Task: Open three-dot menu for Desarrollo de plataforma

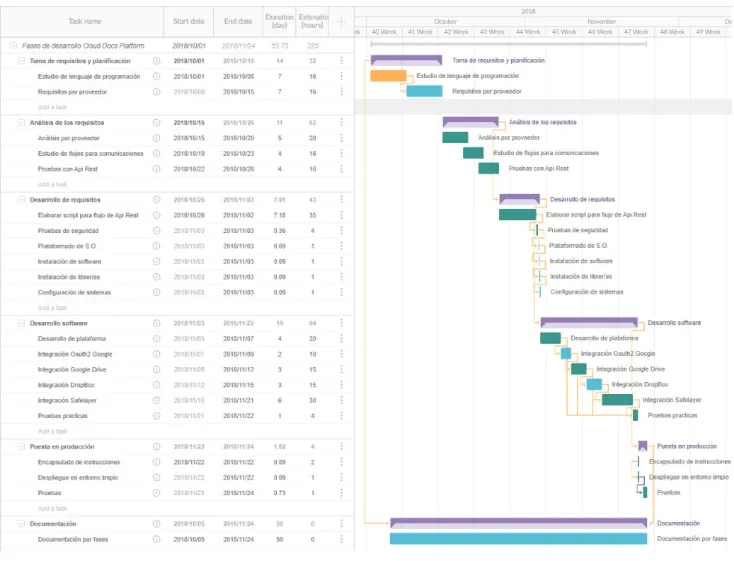Action: (x=341, y=339)
